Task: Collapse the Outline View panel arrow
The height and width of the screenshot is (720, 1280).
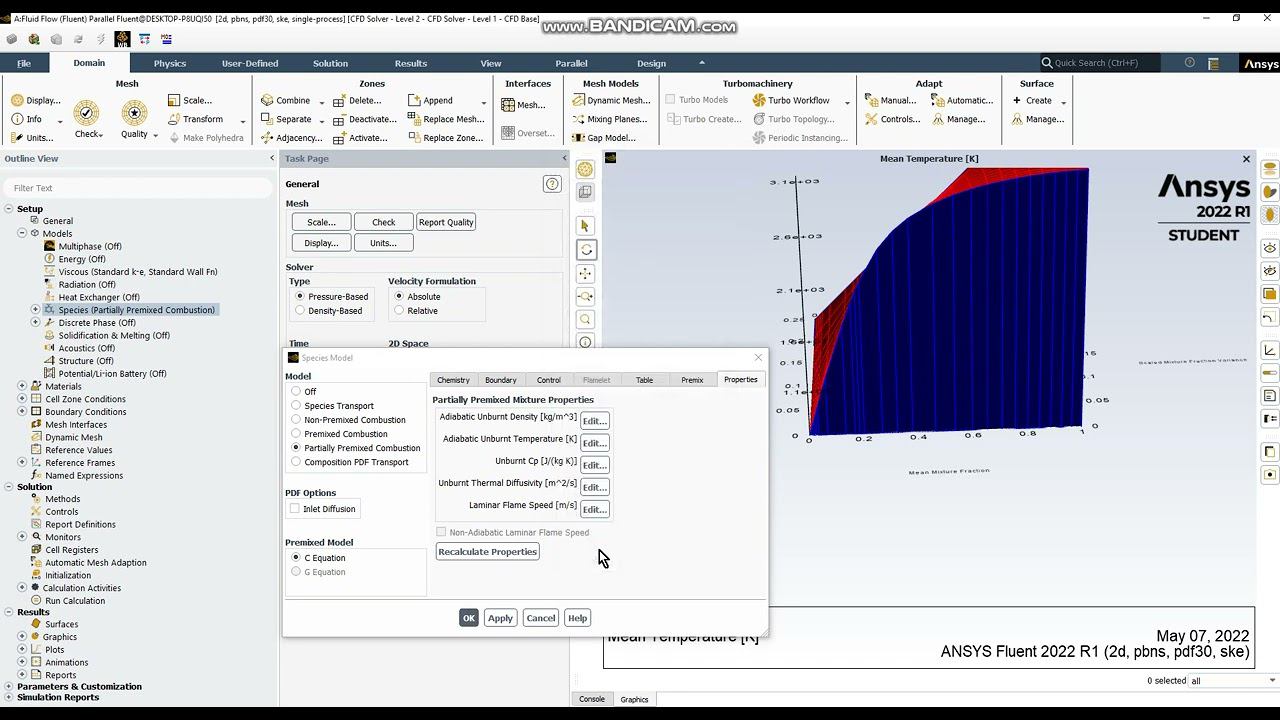Action: click(272, 159)
